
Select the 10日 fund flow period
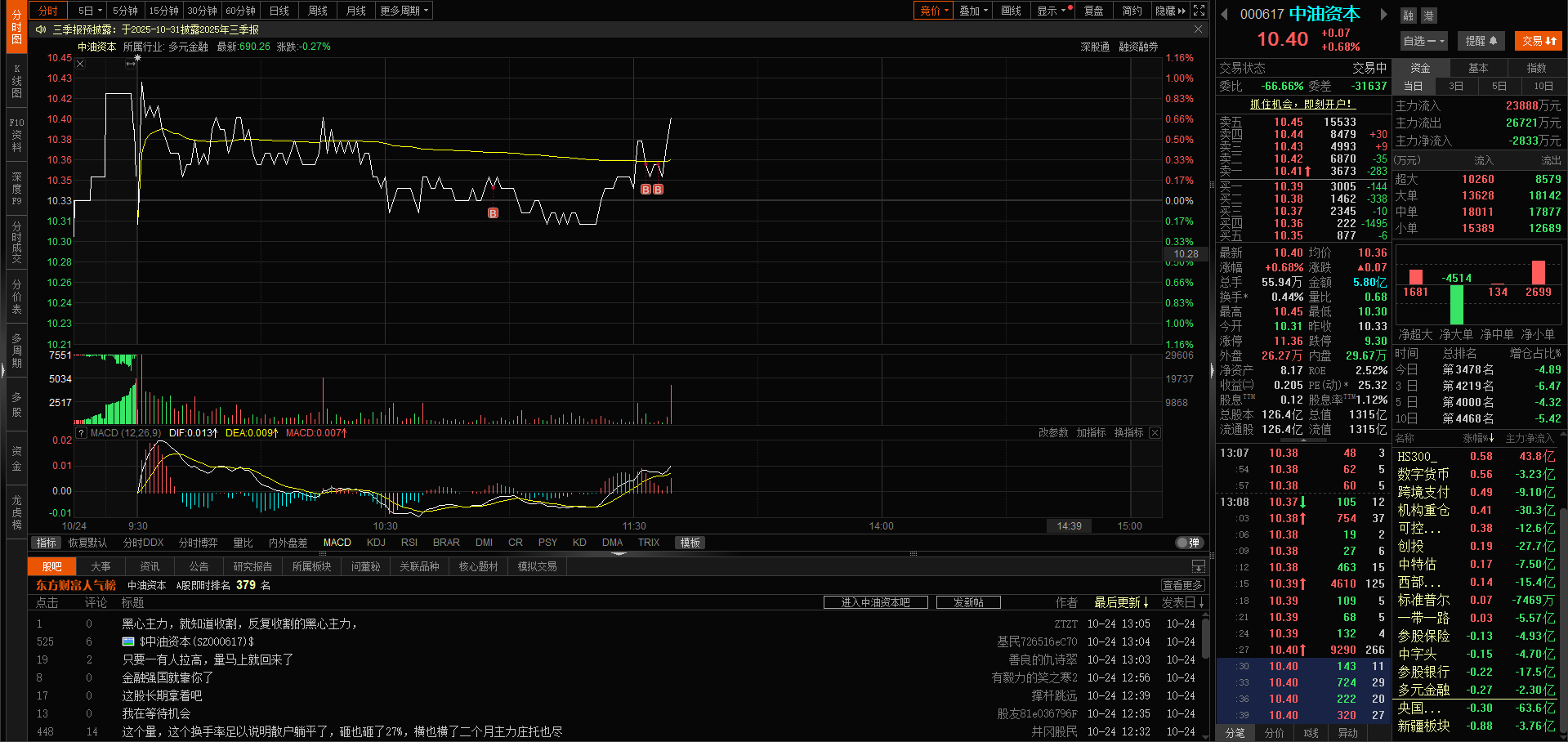[1543, 86]
